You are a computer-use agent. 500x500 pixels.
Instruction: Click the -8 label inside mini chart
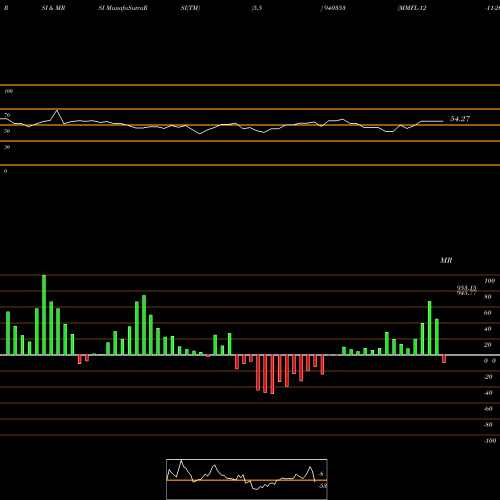(321, 474)
